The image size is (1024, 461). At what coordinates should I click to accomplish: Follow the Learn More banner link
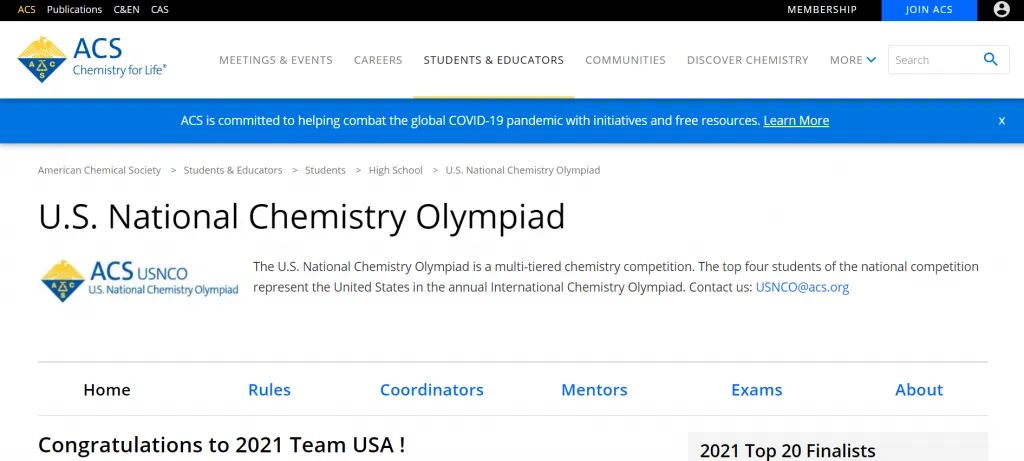(796, 121)
